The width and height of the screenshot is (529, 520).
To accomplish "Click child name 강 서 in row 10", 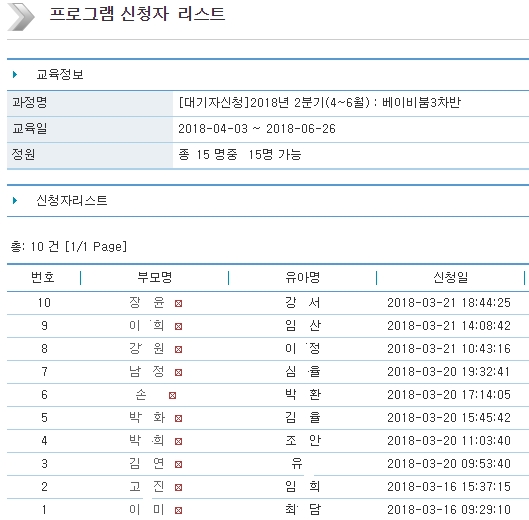I will pyautogui.click(x=303, y=302).
